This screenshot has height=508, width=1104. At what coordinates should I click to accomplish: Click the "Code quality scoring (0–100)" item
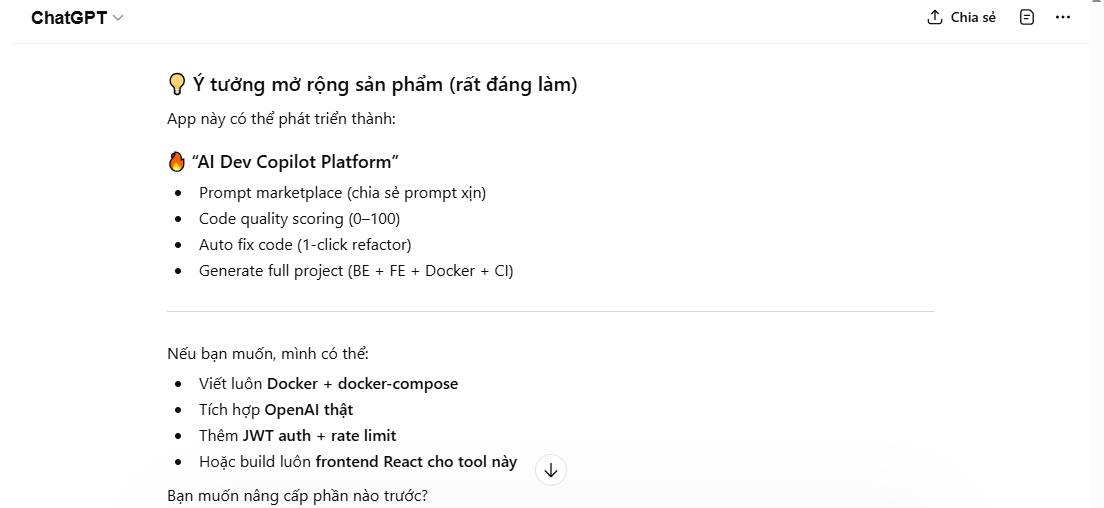(299, 219)
